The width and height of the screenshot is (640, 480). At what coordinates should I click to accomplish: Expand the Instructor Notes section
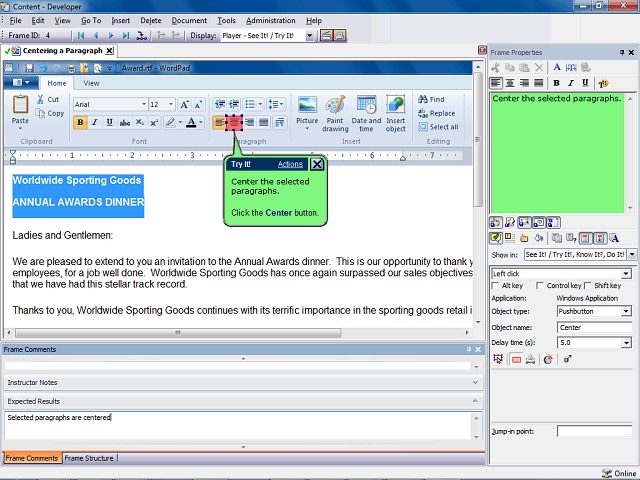pos(475,382)
